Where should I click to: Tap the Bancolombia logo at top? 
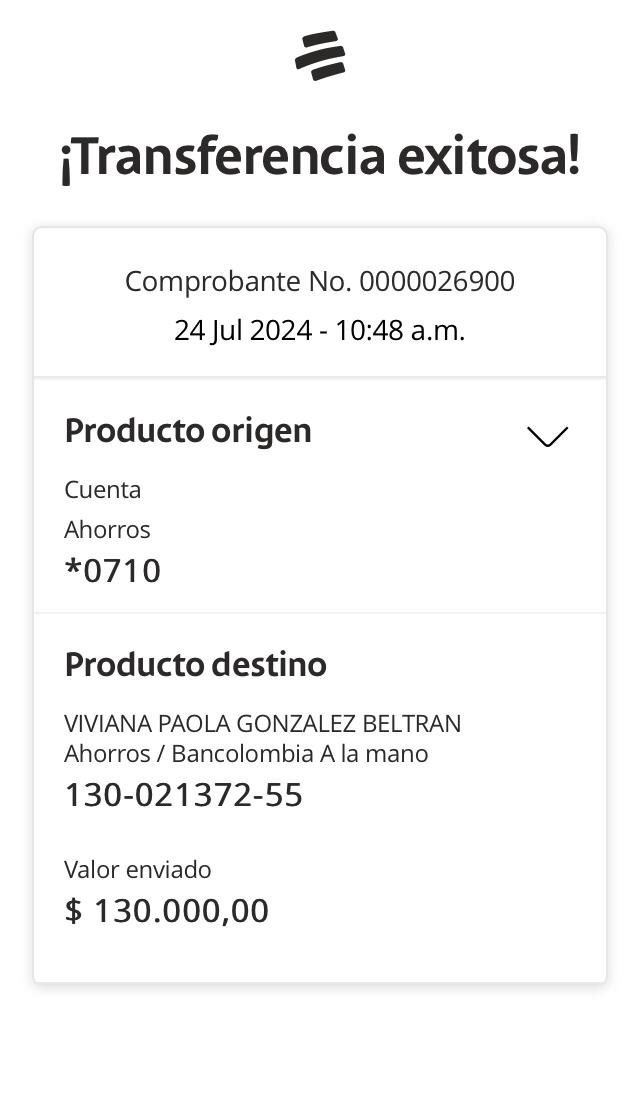tap(320, 55)
